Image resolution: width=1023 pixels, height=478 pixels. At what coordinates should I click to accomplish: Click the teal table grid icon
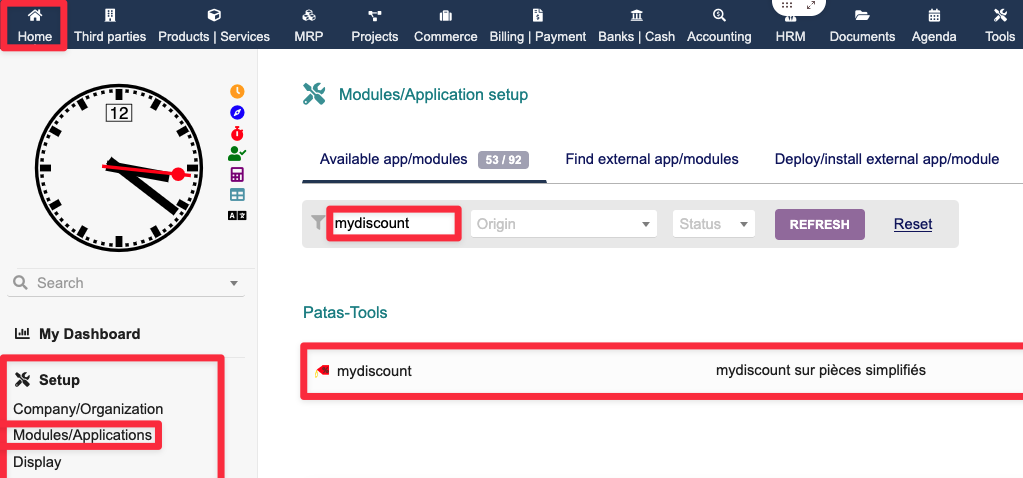click(x=237, y=195)
